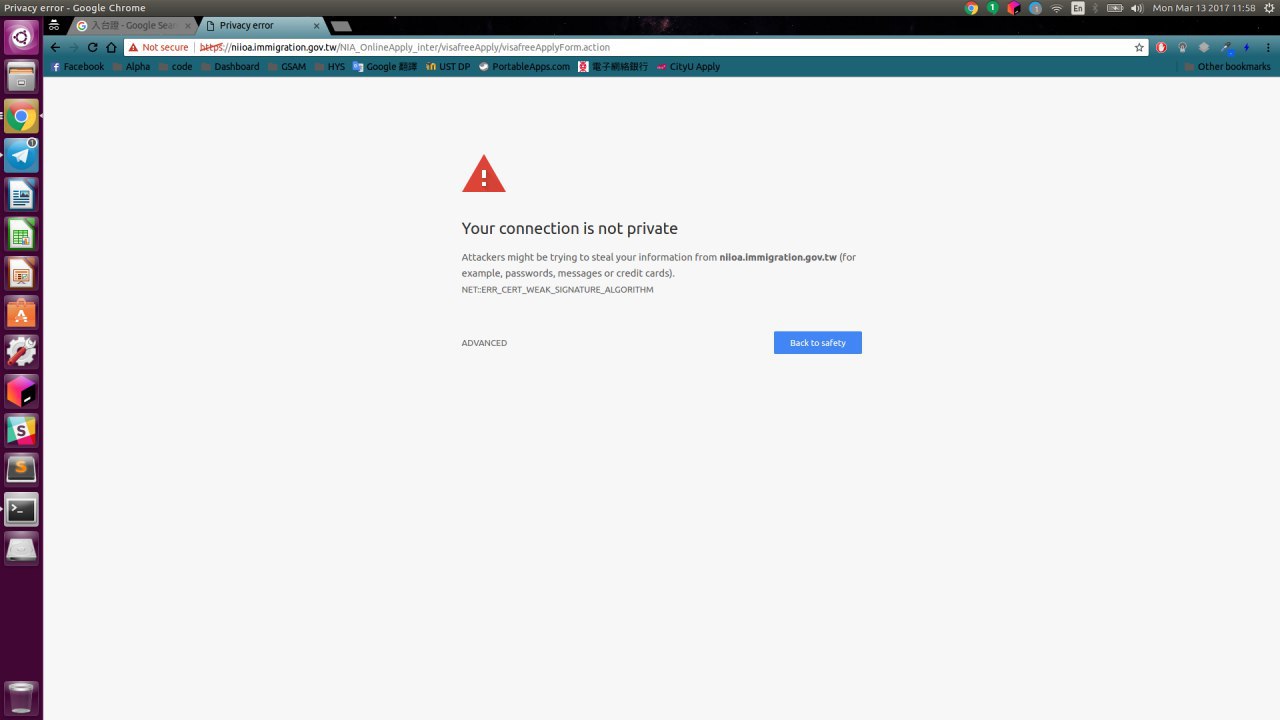Open the Facebook bookmark
Viewport: 1280px width, 720px height.
pyautogui.click(x=78, y=67)
